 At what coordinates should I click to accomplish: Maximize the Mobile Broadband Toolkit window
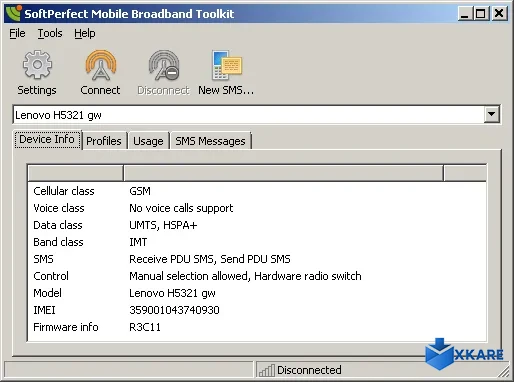481,13
